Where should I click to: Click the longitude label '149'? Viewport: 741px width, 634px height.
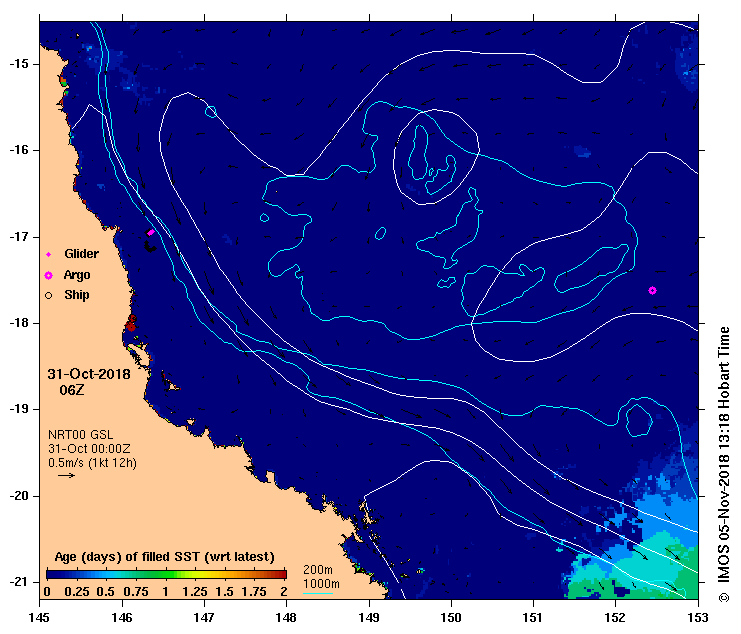coord(369,617)
